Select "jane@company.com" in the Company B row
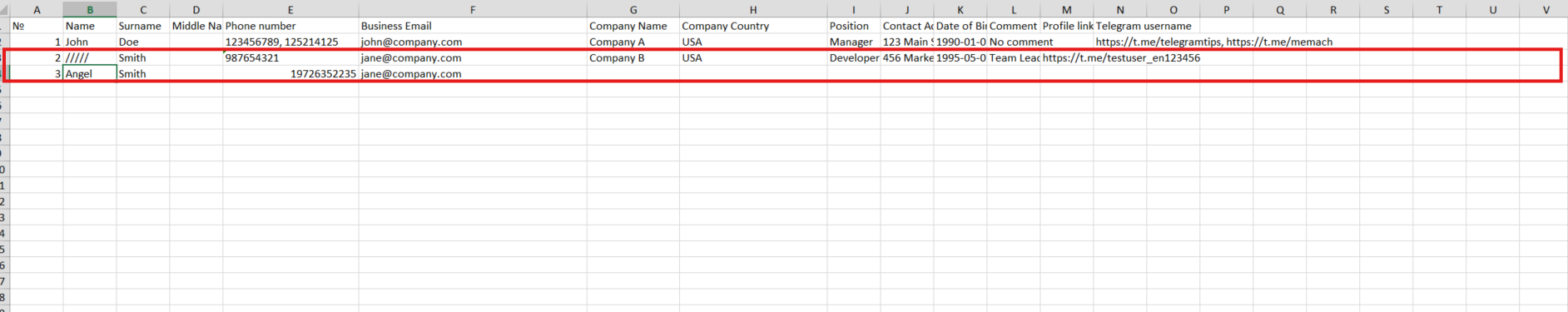 473,57
